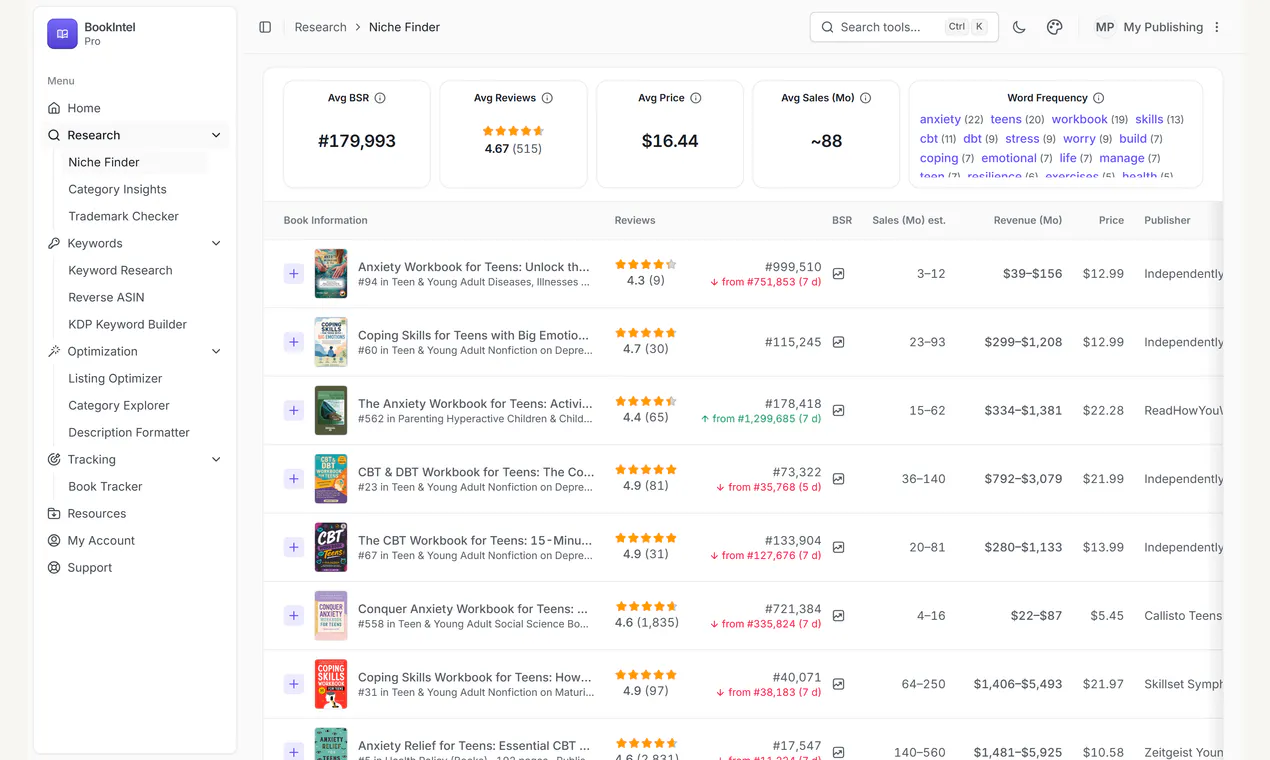Expand the CBT & DBT Workbook for Teens row
This screenshot has width=1270, height=760.
(294, 479)
